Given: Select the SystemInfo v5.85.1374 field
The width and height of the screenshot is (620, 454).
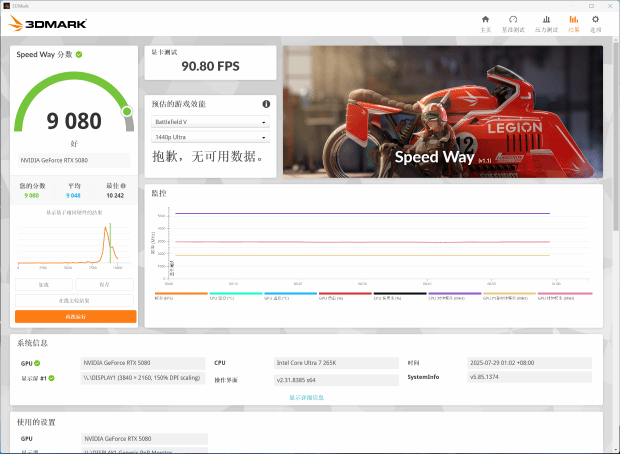Looking at the screenshot, I should [529, 377].
